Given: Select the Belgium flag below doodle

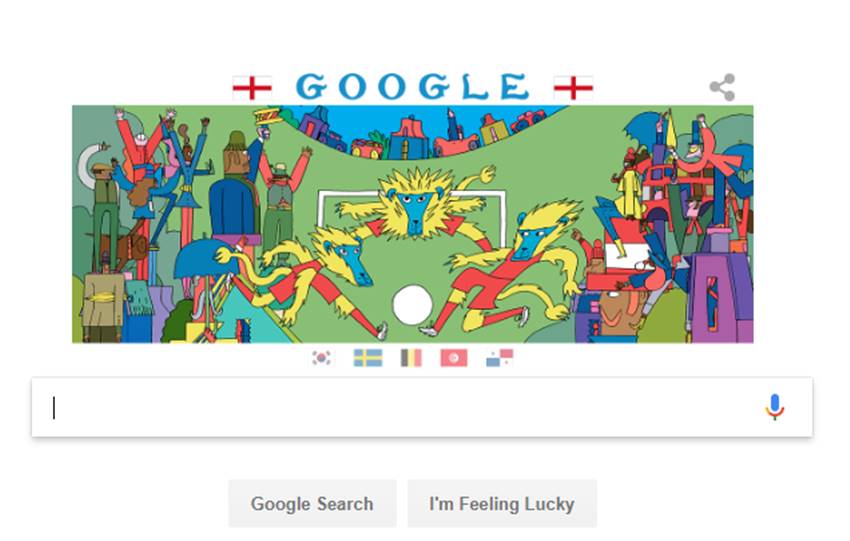Looking at the screenshot, I should click(x=411, y=358).
